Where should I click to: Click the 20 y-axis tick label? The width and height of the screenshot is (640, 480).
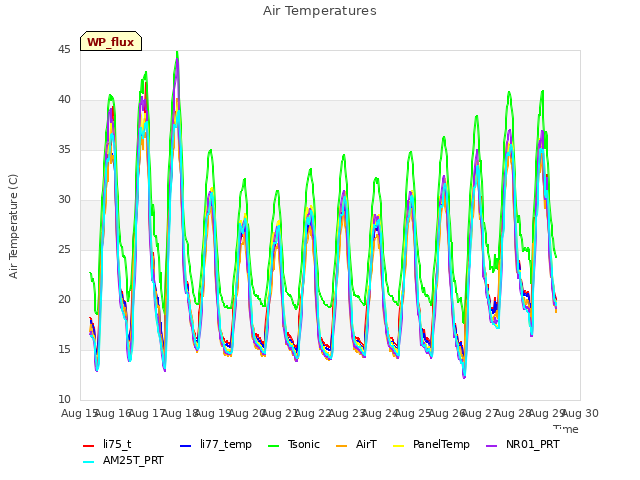64,300
